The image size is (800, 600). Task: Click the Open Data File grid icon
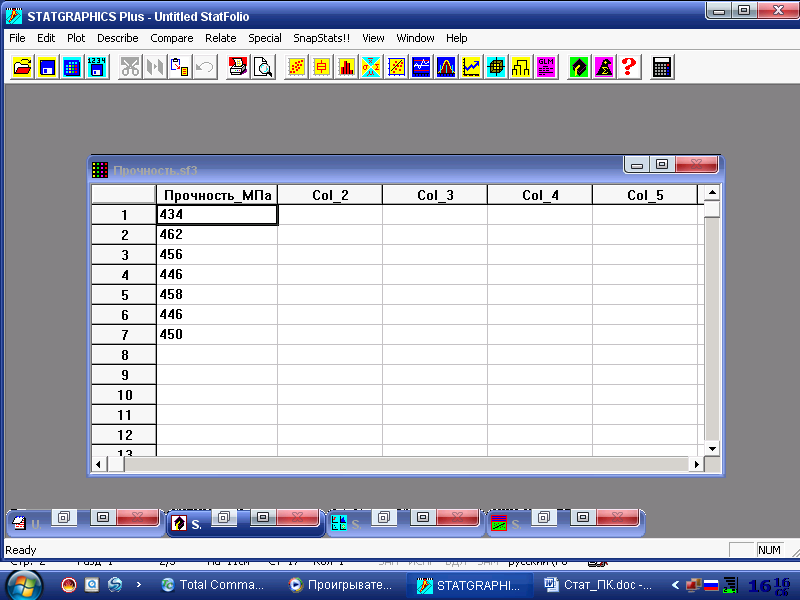point(72,67)
